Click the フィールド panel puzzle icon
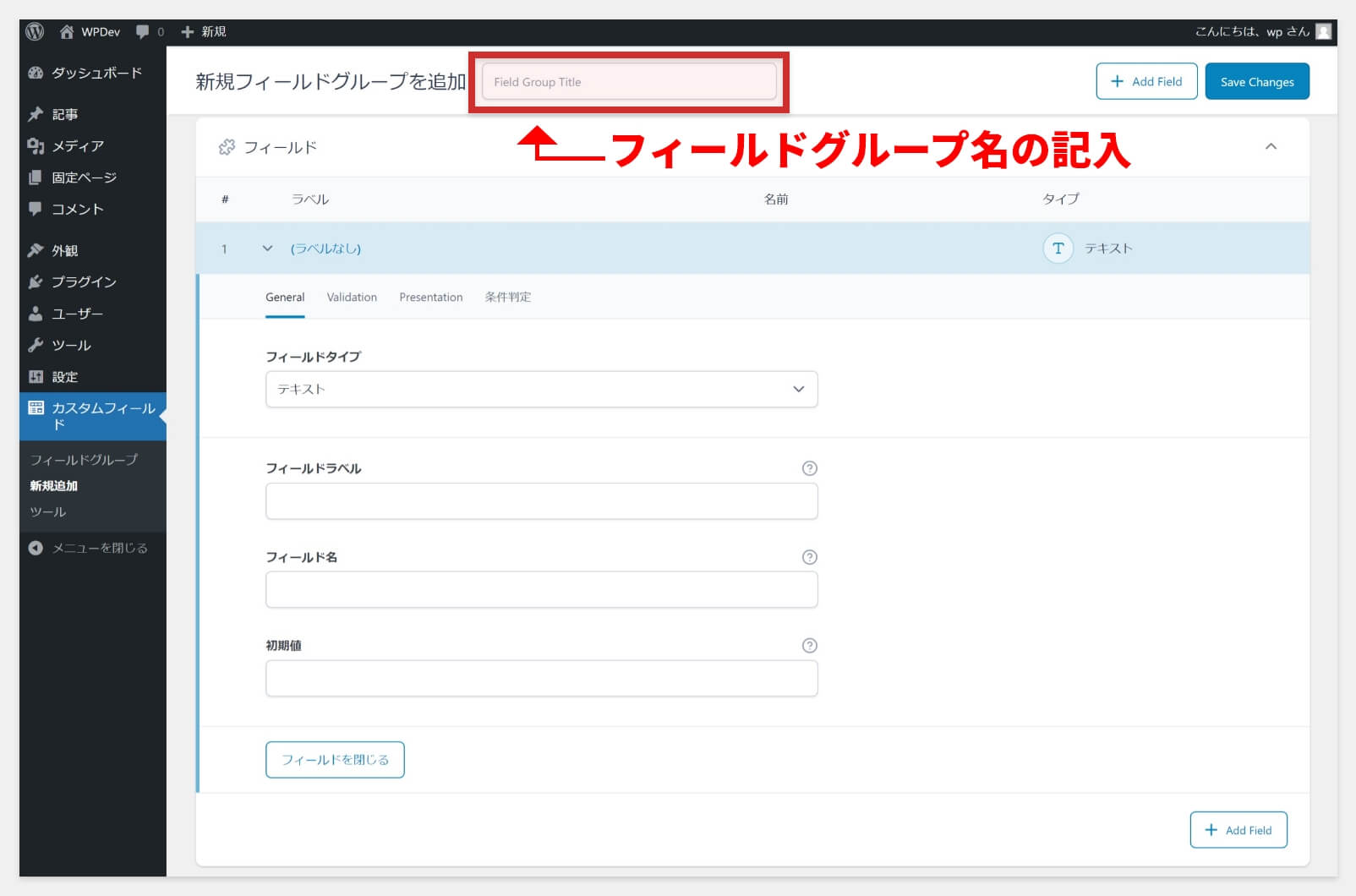Image resolution: width=1356 pixels, height=896 pixels. pyautogui.click(x=227, y=147)
